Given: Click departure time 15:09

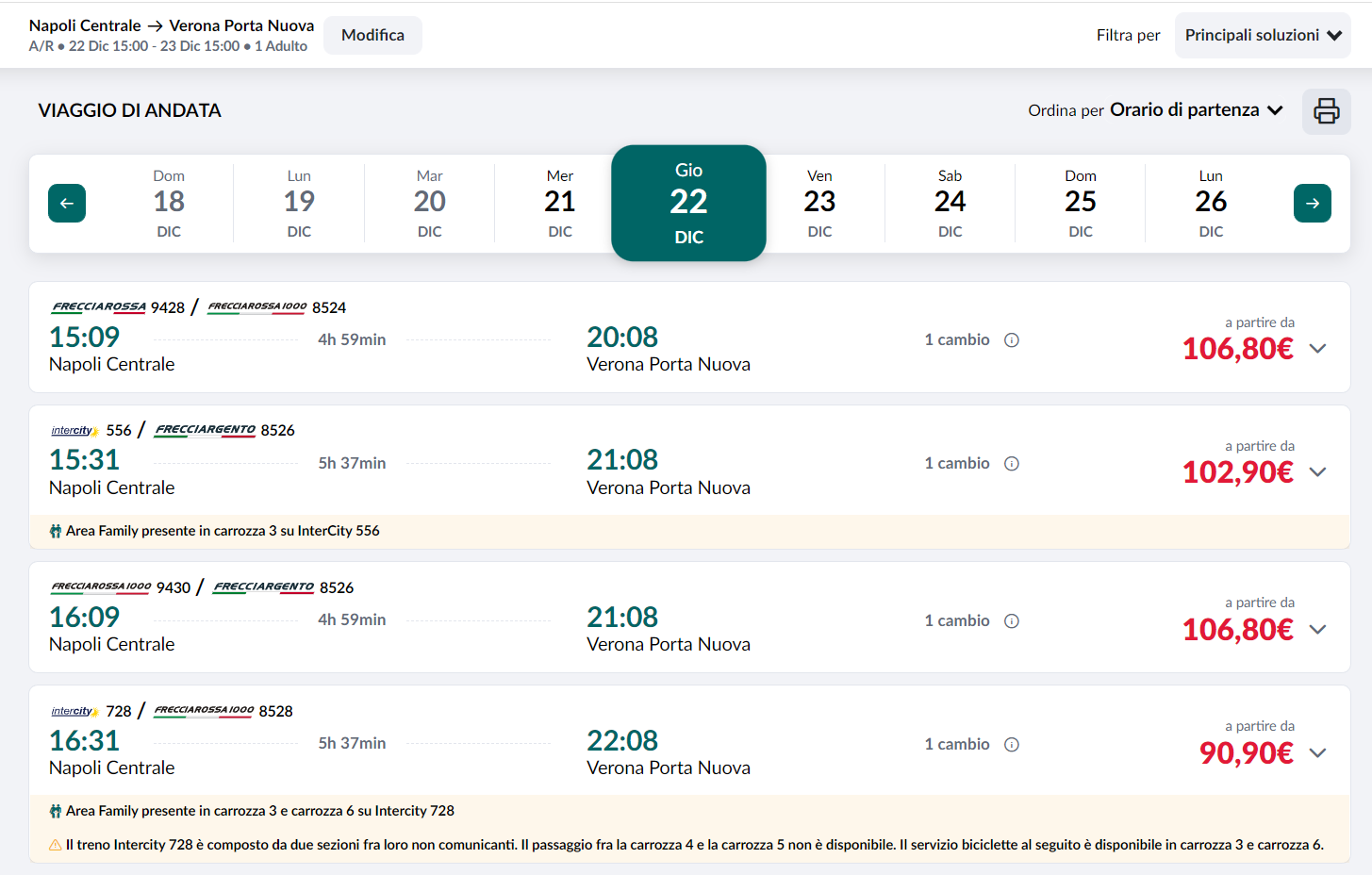Looking at the screenshot, I should [x=85, y=338].
